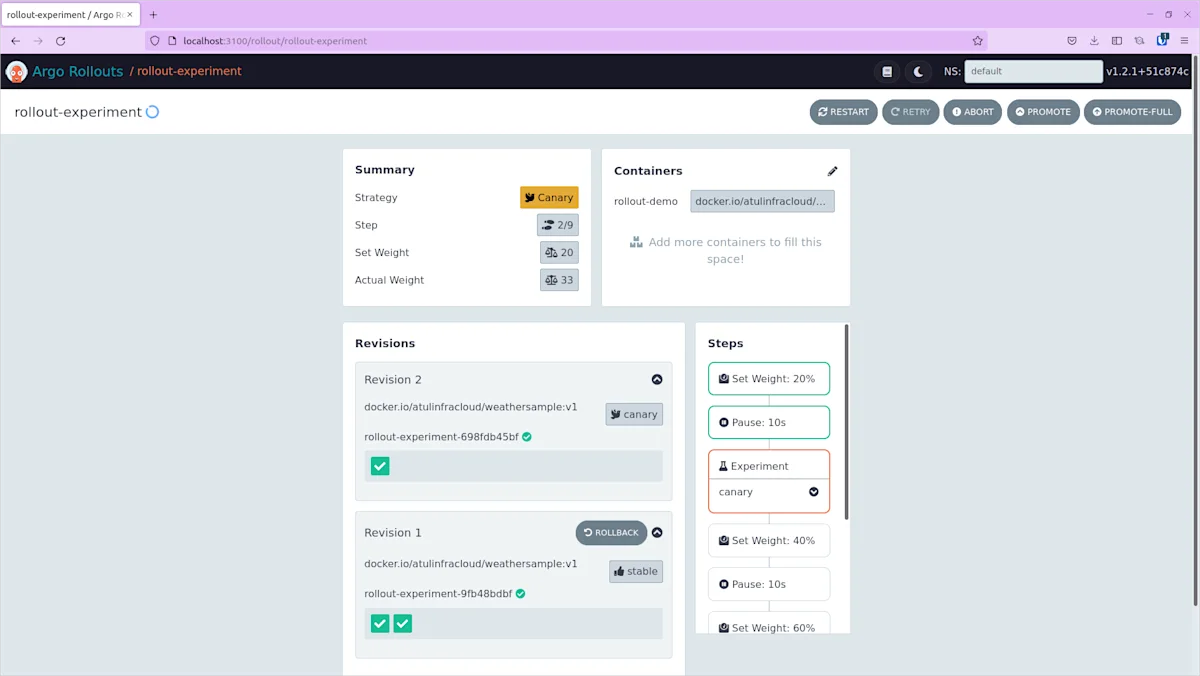
Task: Click the healthy status icon beside rollout-experiment-698fdb45bf
Action: (x=527, y=437)
